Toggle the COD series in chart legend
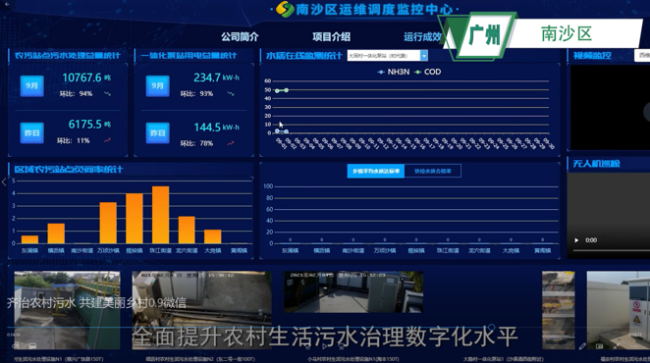The width and height of the screenshot is (650, 363). 428,72
